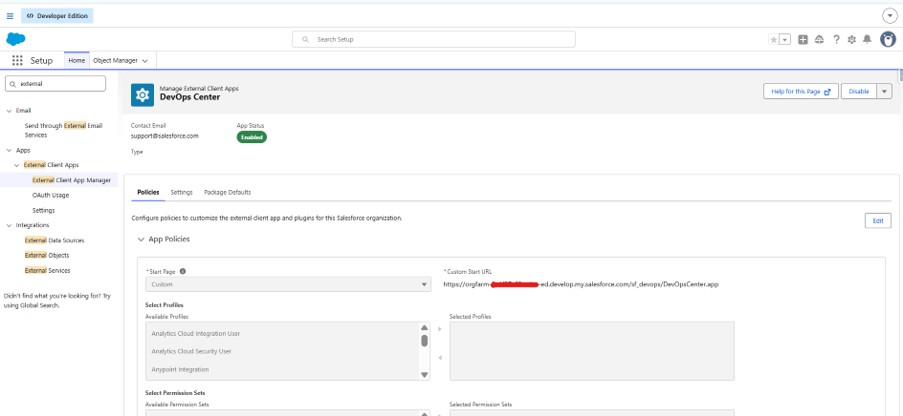Open the global actions plus icon
Screen dimensions: 903x416
click(803, 40)
